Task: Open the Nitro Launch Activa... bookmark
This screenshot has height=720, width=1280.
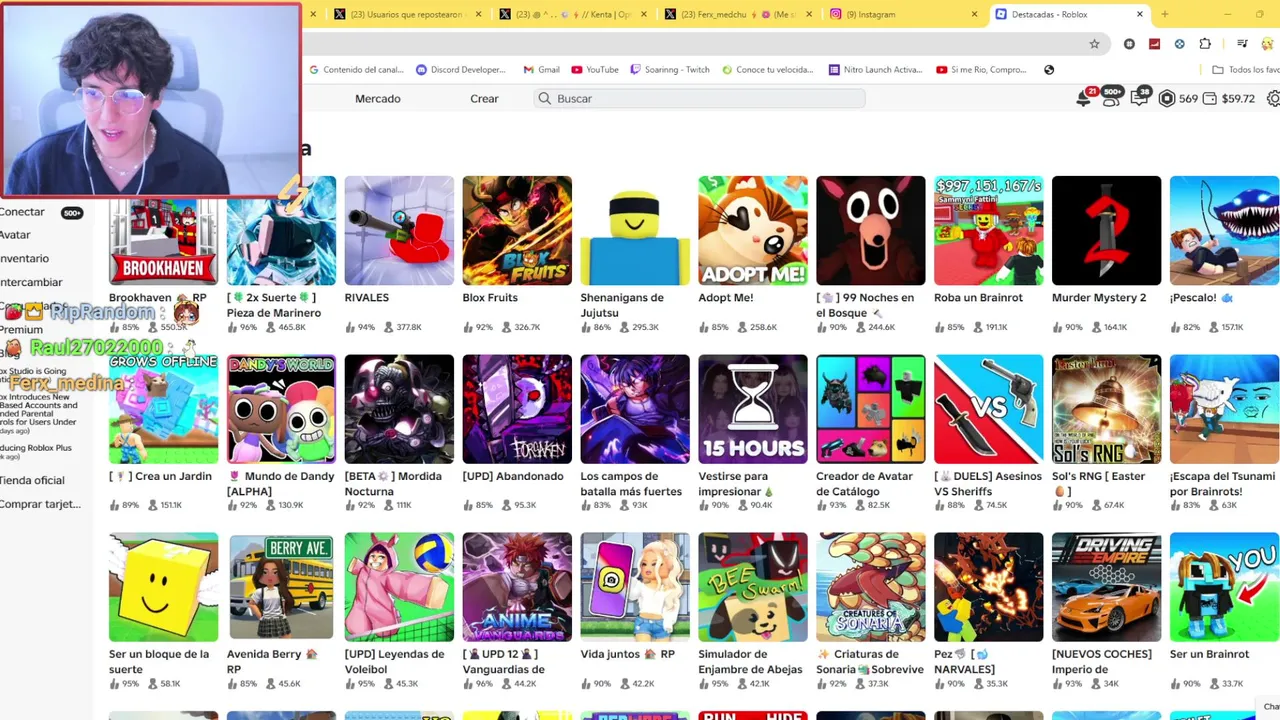Action: [x=875, y=70]
